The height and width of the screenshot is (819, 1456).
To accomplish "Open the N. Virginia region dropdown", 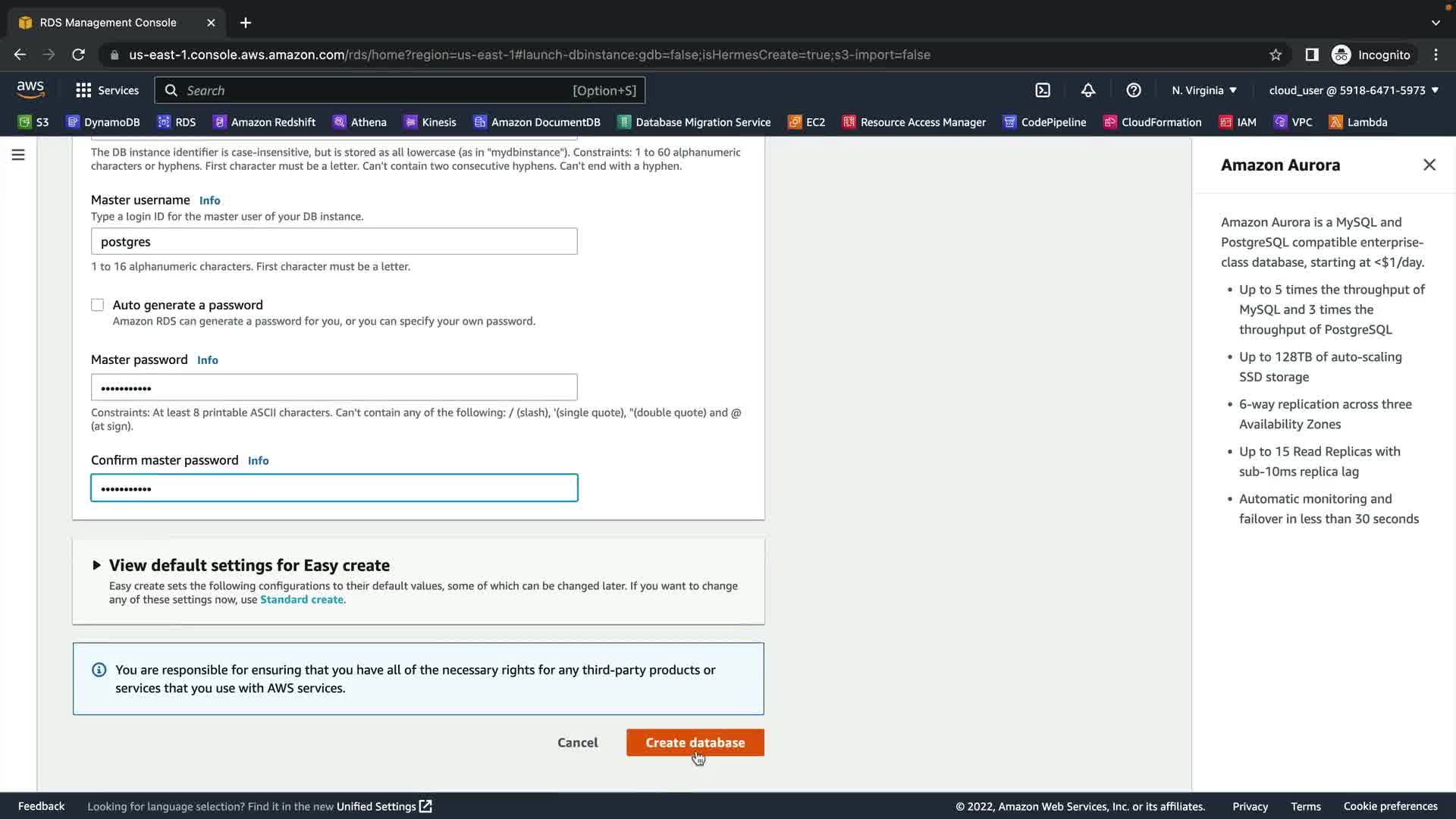I will click(x=1204, y=90).
